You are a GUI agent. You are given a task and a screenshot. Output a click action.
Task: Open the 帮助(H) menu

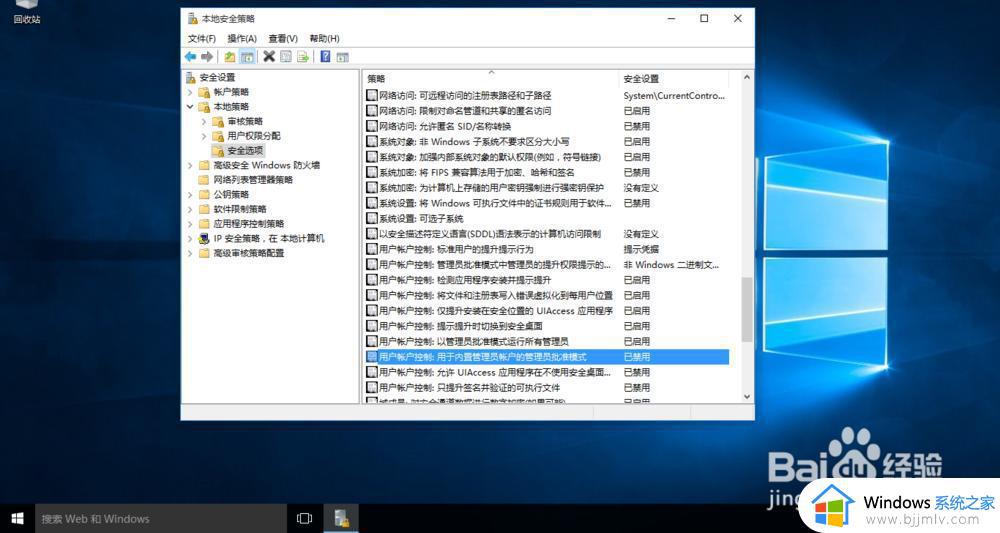coord(325,38)
